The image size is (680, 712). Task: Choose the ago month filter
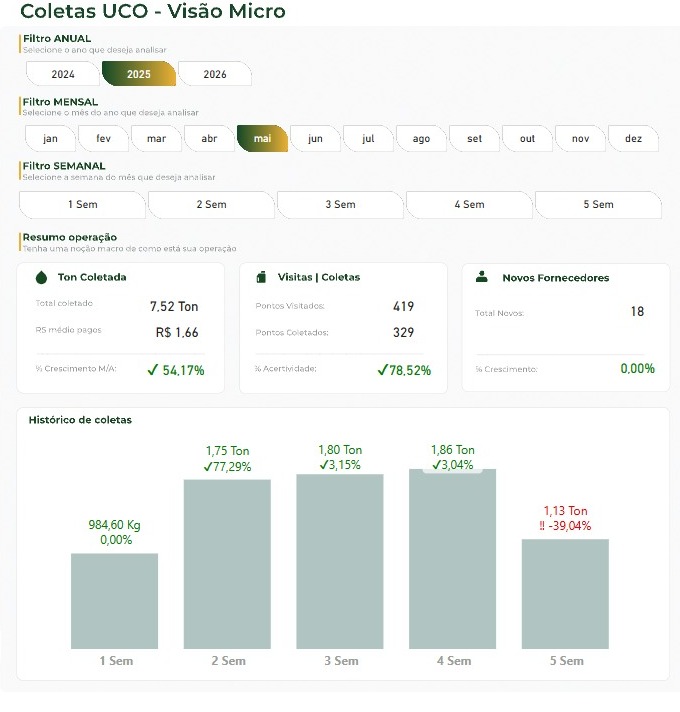pyautogui.click(x=421, y=138)
